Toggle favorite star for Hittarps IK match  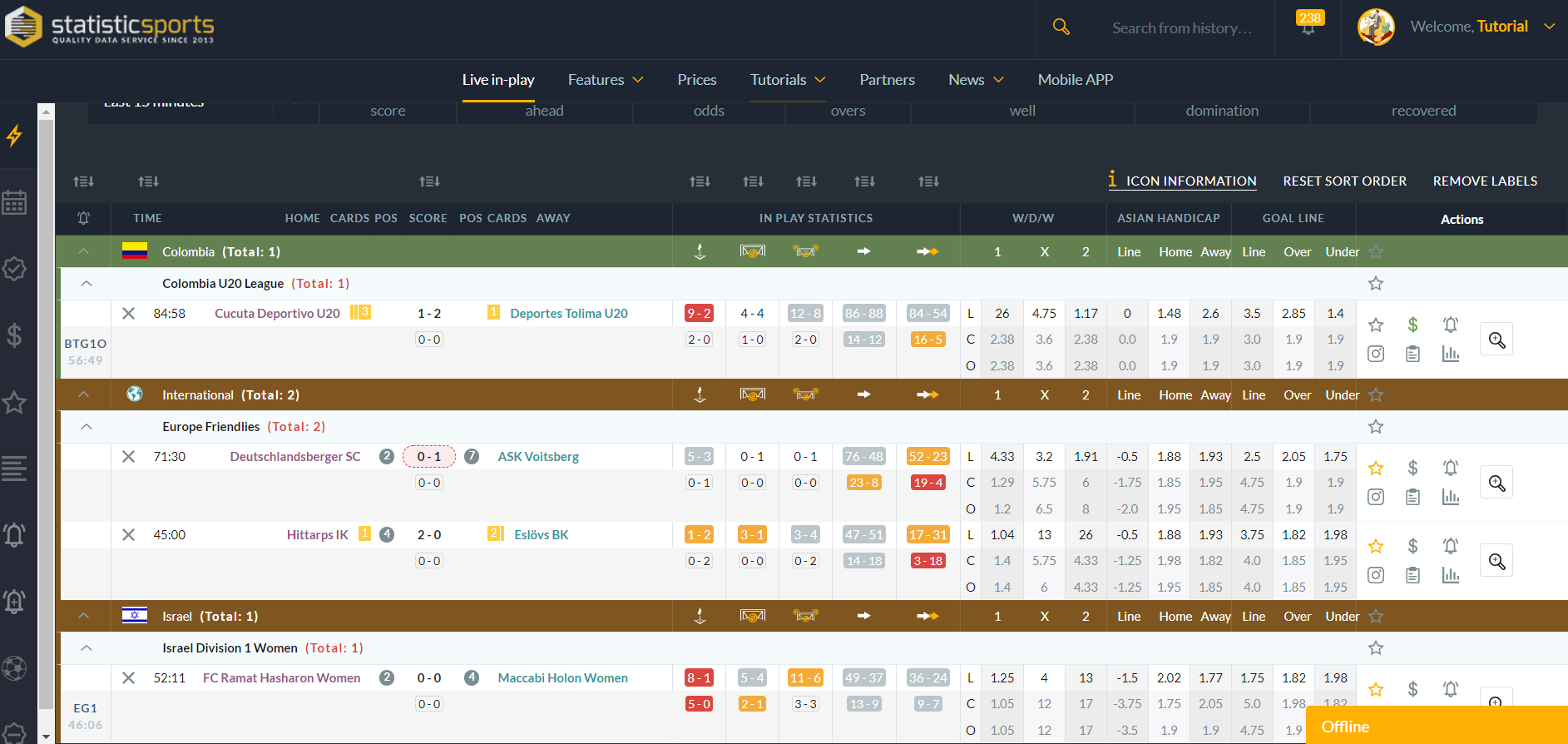pos(1376,546)
